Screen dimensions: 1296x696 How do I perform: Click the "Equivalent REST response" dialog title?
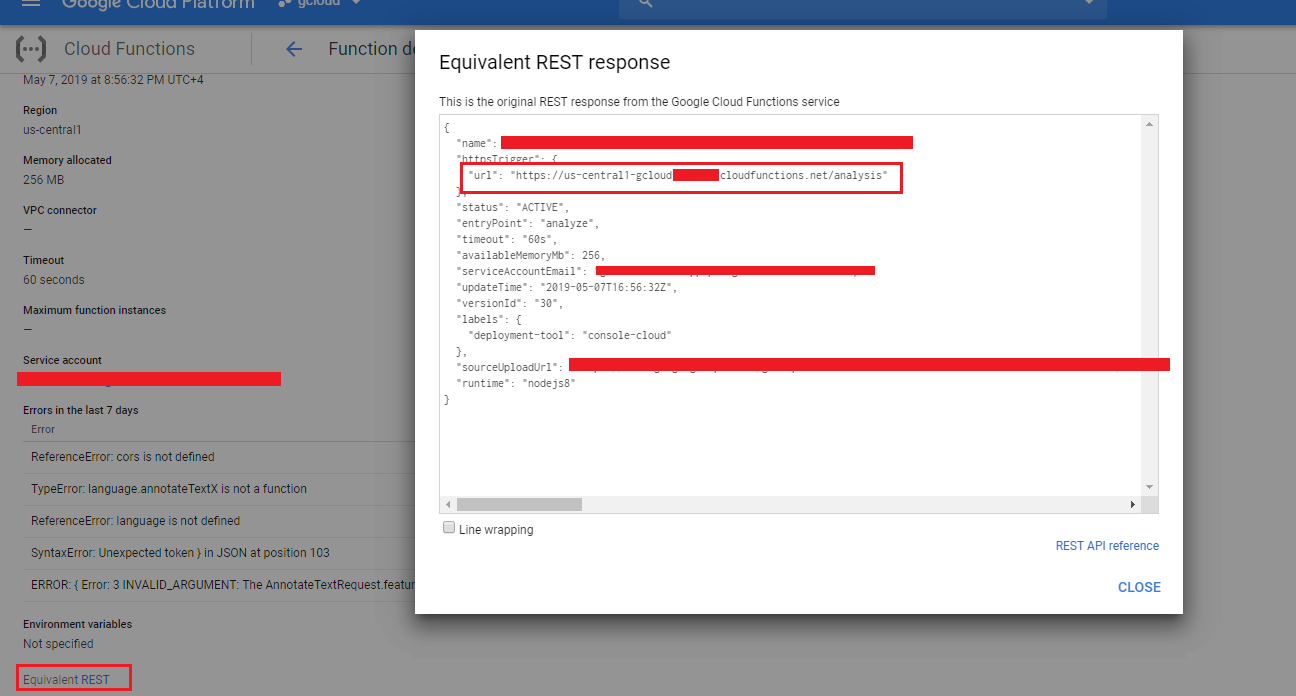pos(555,62)
